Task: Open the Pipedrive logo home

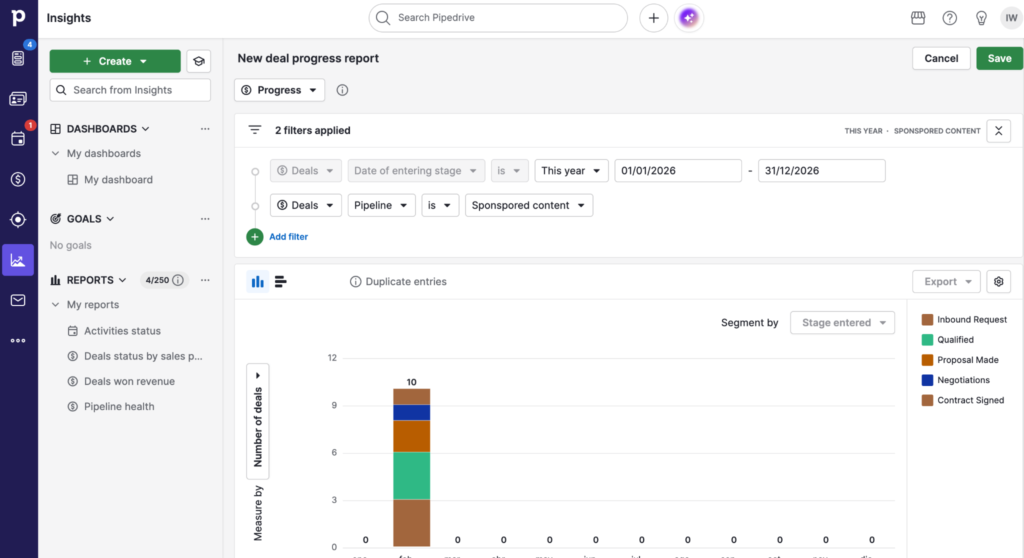Action: click(18, 18)
